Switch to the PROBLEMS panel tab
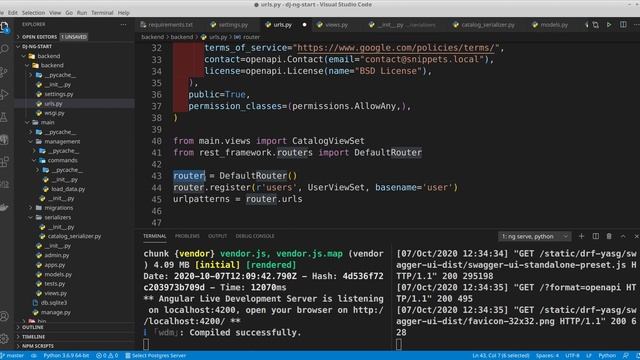 click(187, 236)
